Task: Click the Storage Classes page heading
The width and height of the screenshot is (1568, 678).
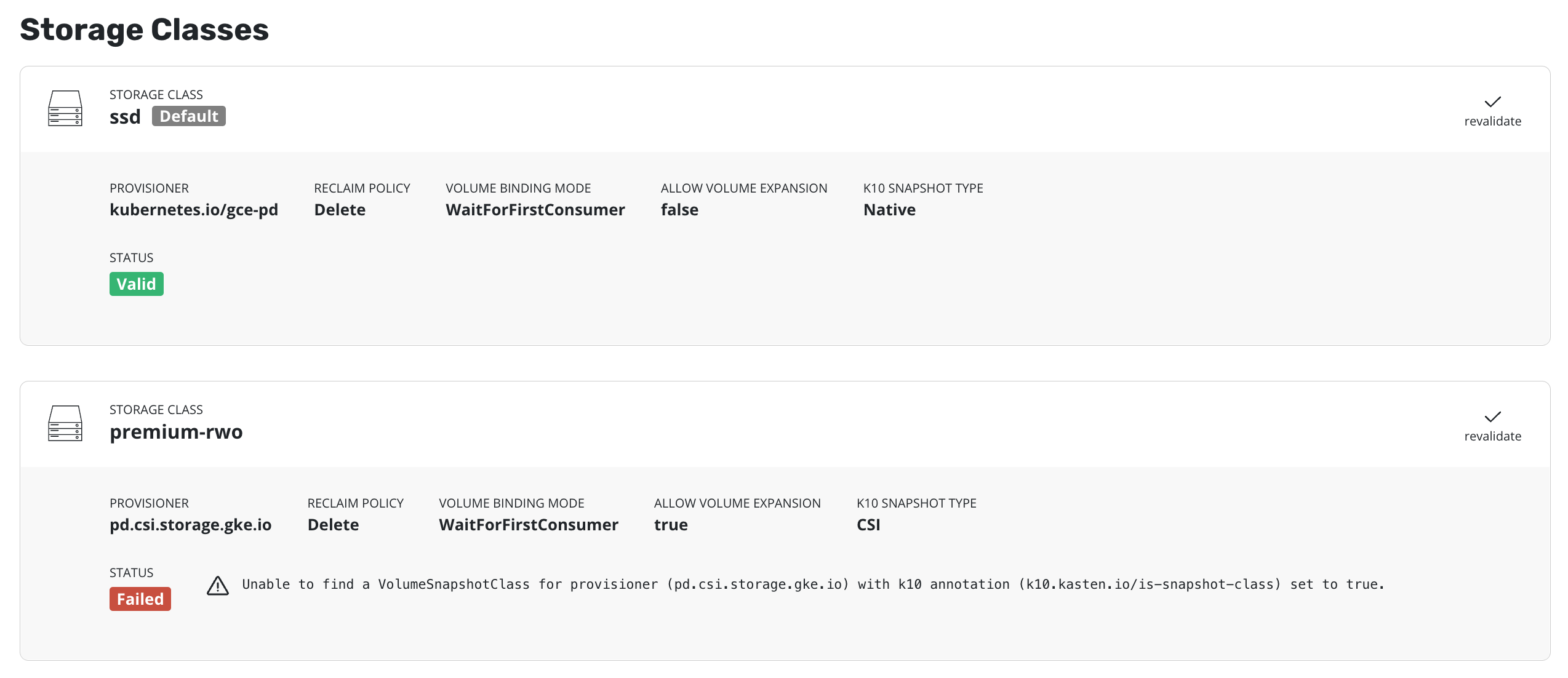Action: coord(144,30)
